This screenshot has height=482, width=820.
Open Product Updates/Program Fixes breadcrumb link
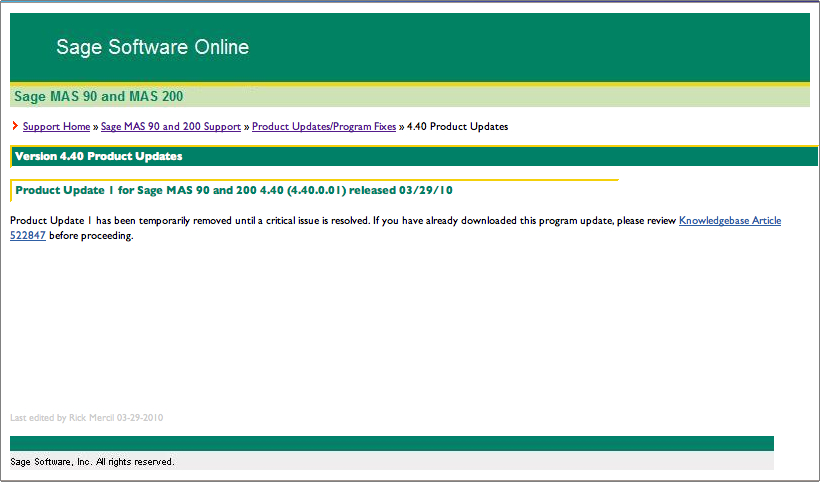[x=324, y=127]
